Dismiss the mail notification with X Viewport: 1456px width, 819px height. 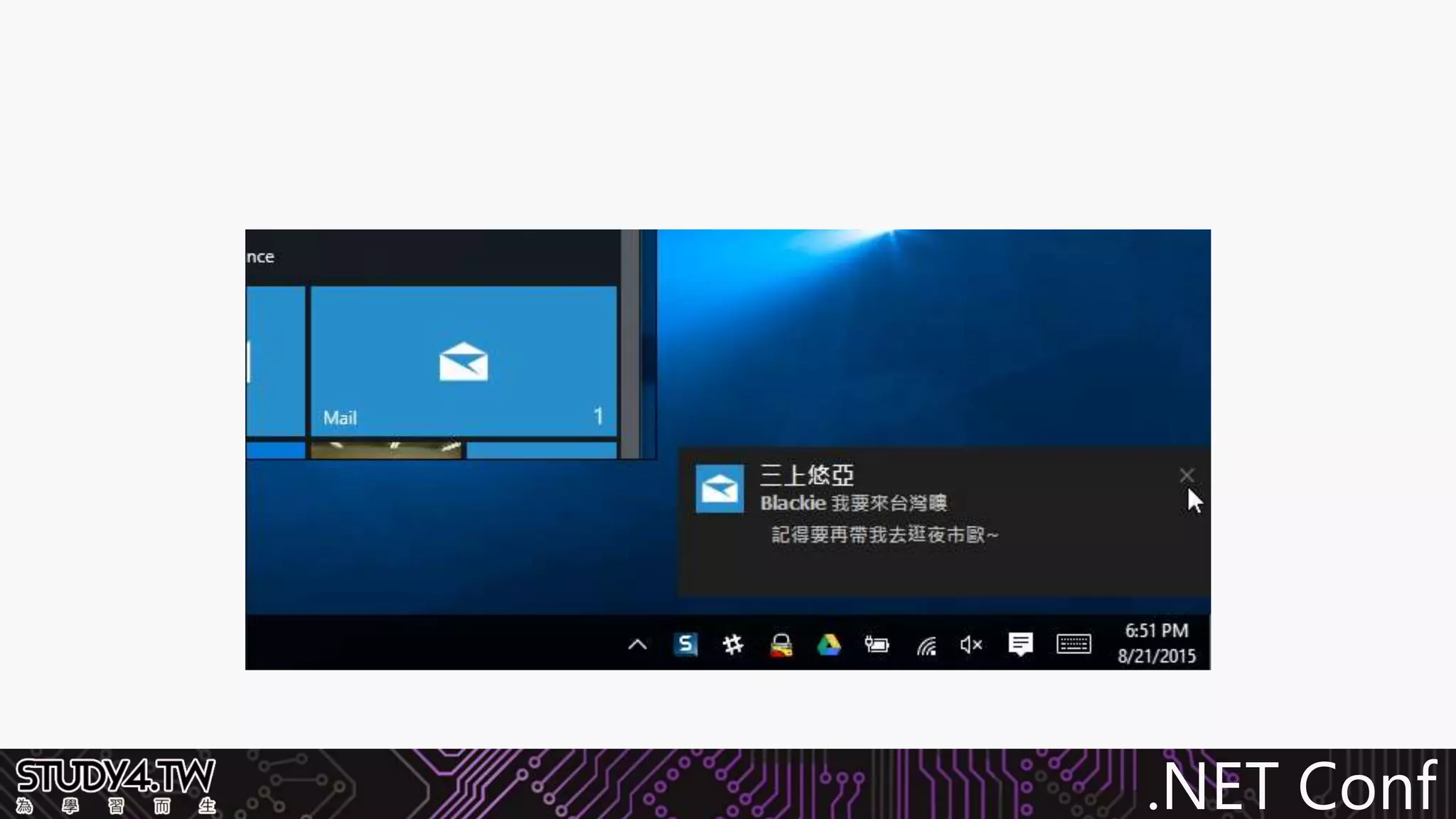pyautogui.click(x=1186, y=475)
